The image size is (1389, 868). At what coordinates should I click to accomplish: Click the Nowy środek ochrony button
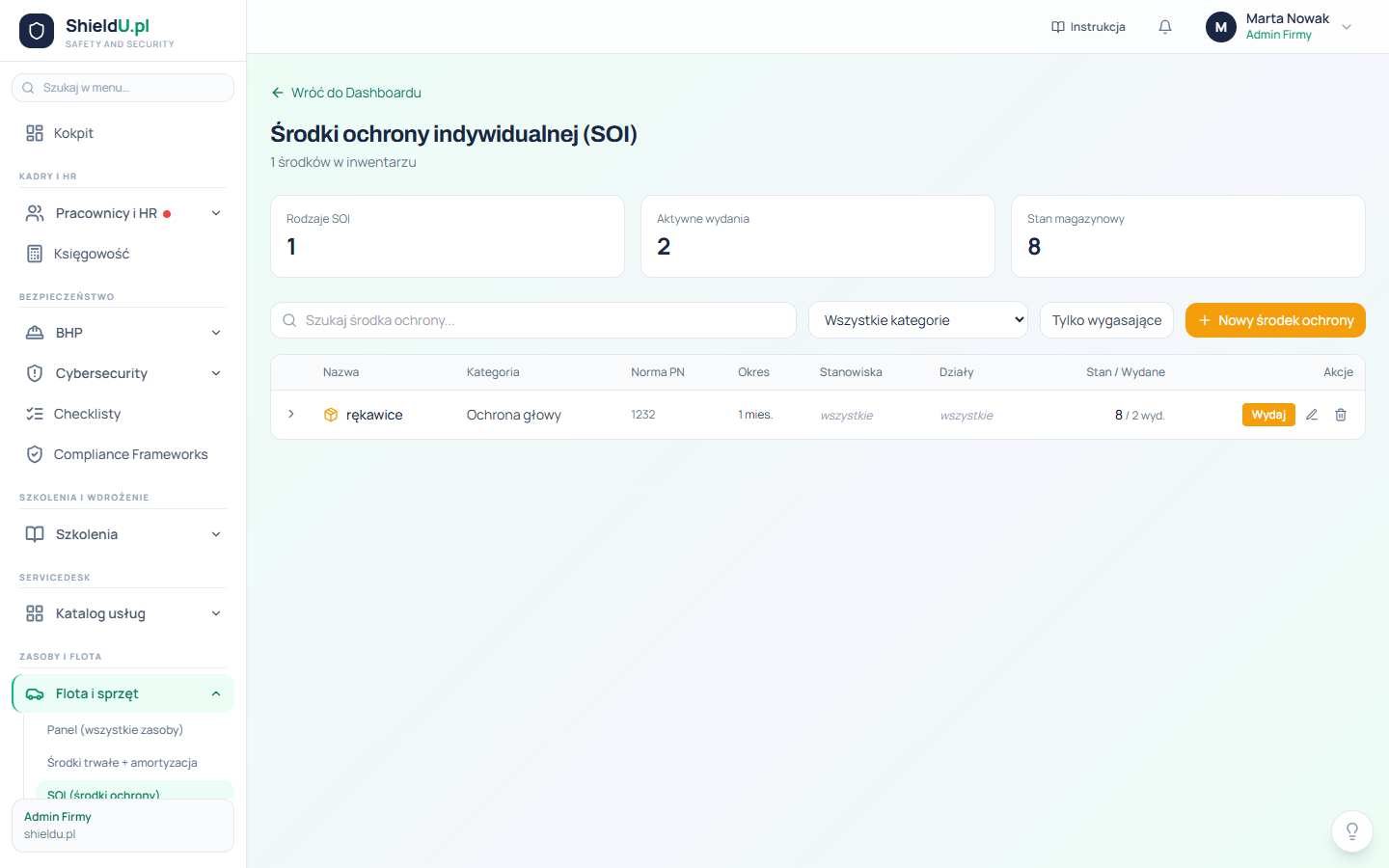1275,320
